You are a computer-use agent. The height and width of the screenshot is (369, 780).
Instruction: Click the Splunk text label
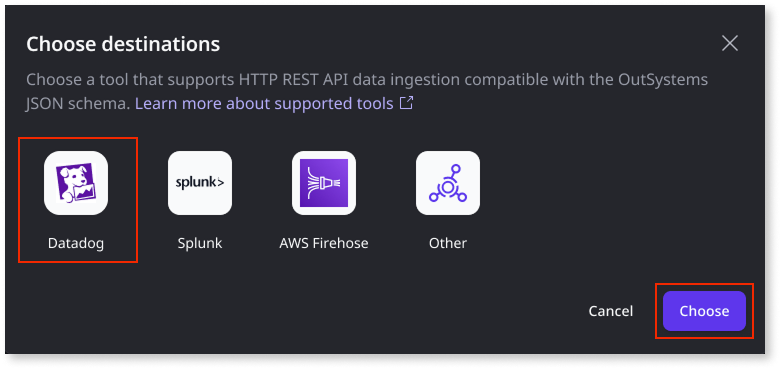(200, 243)
